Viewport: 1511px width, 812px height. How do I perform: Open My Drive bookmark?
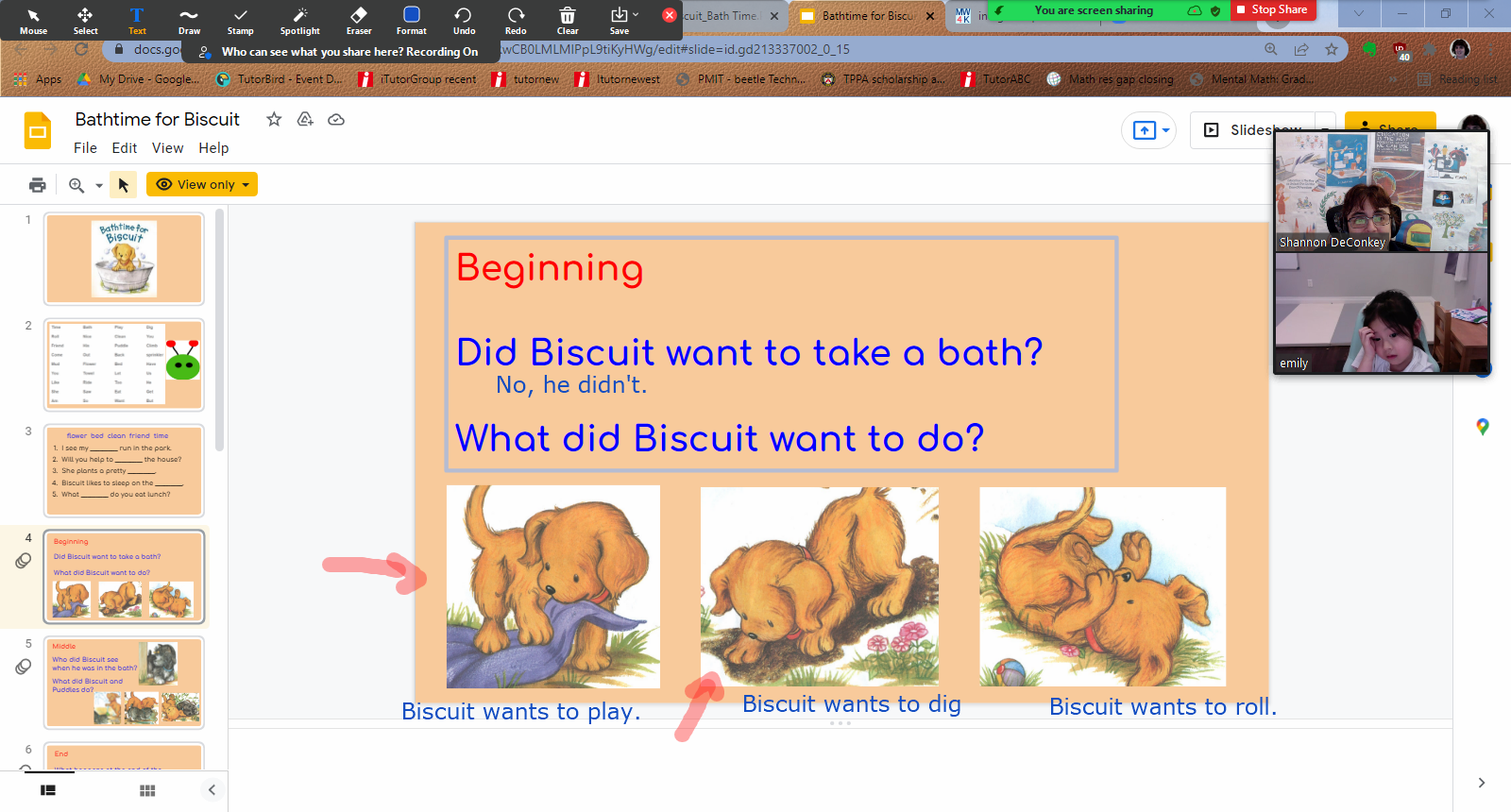click(138, 79)
